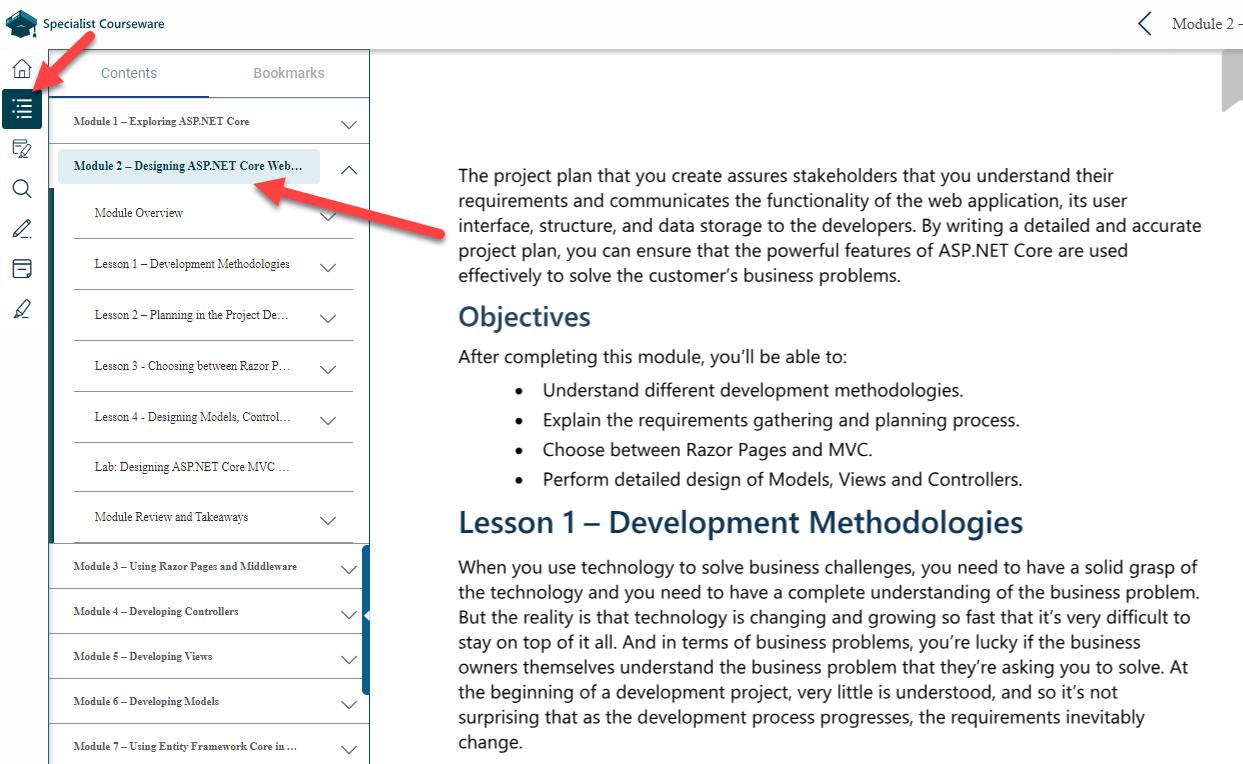Screen dimensions: 1243x764
Task: Switch to the Bookmarks tab
Action: [x=288, y=72]
